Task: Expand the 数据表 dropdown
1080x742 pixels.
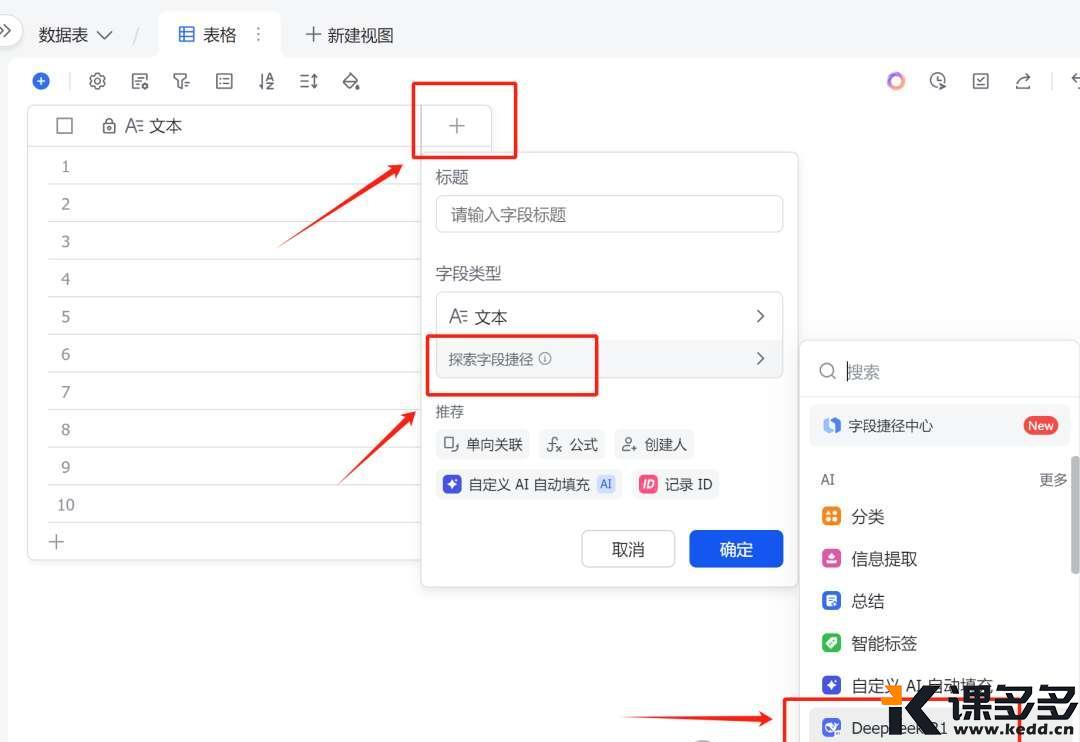Action: click(75, 35)
